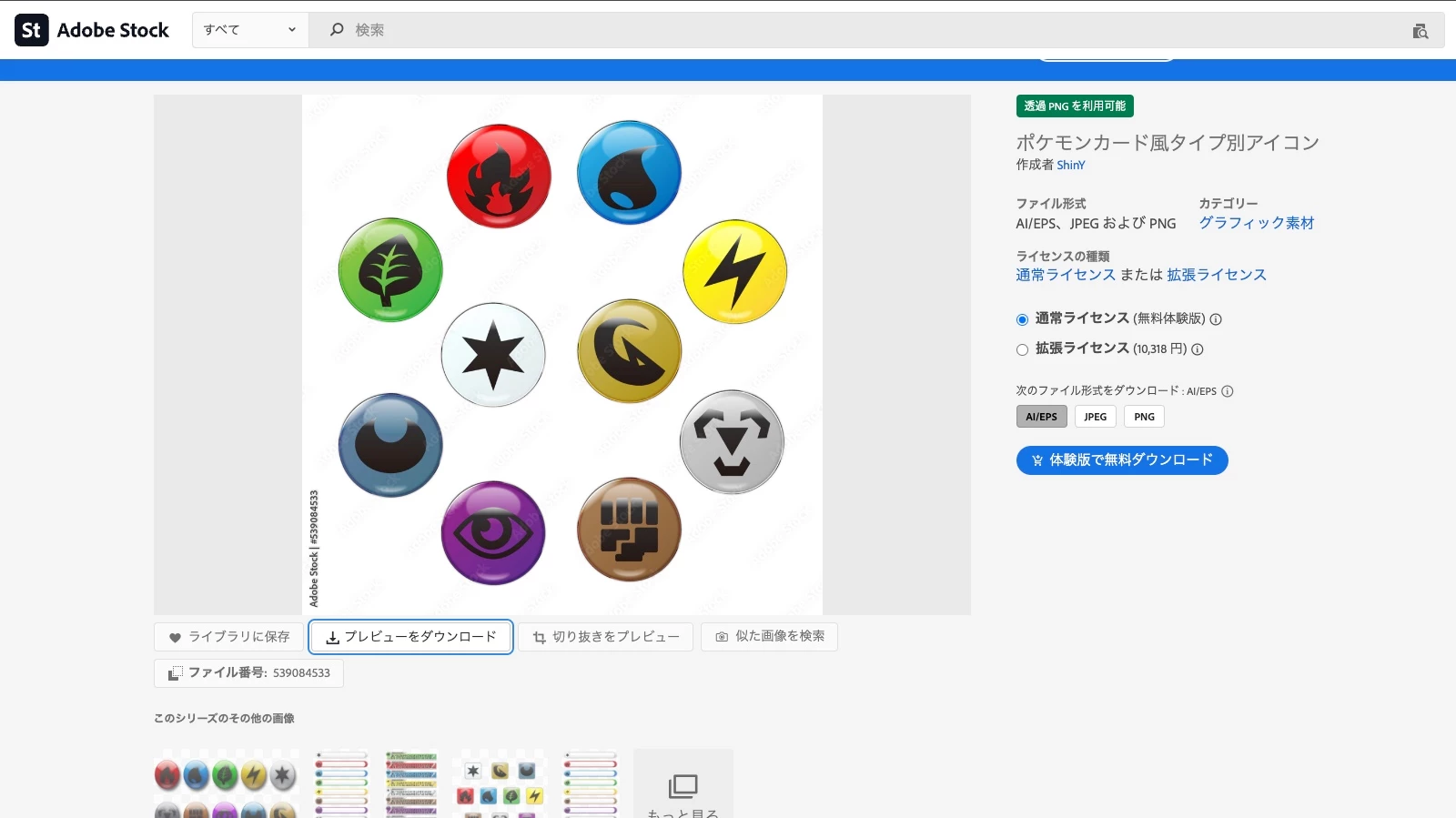This screenshot has width=1456, height=818.
Task: Open author ShinY profile link
Action: pyautogui.click(x=1071, y=165)
